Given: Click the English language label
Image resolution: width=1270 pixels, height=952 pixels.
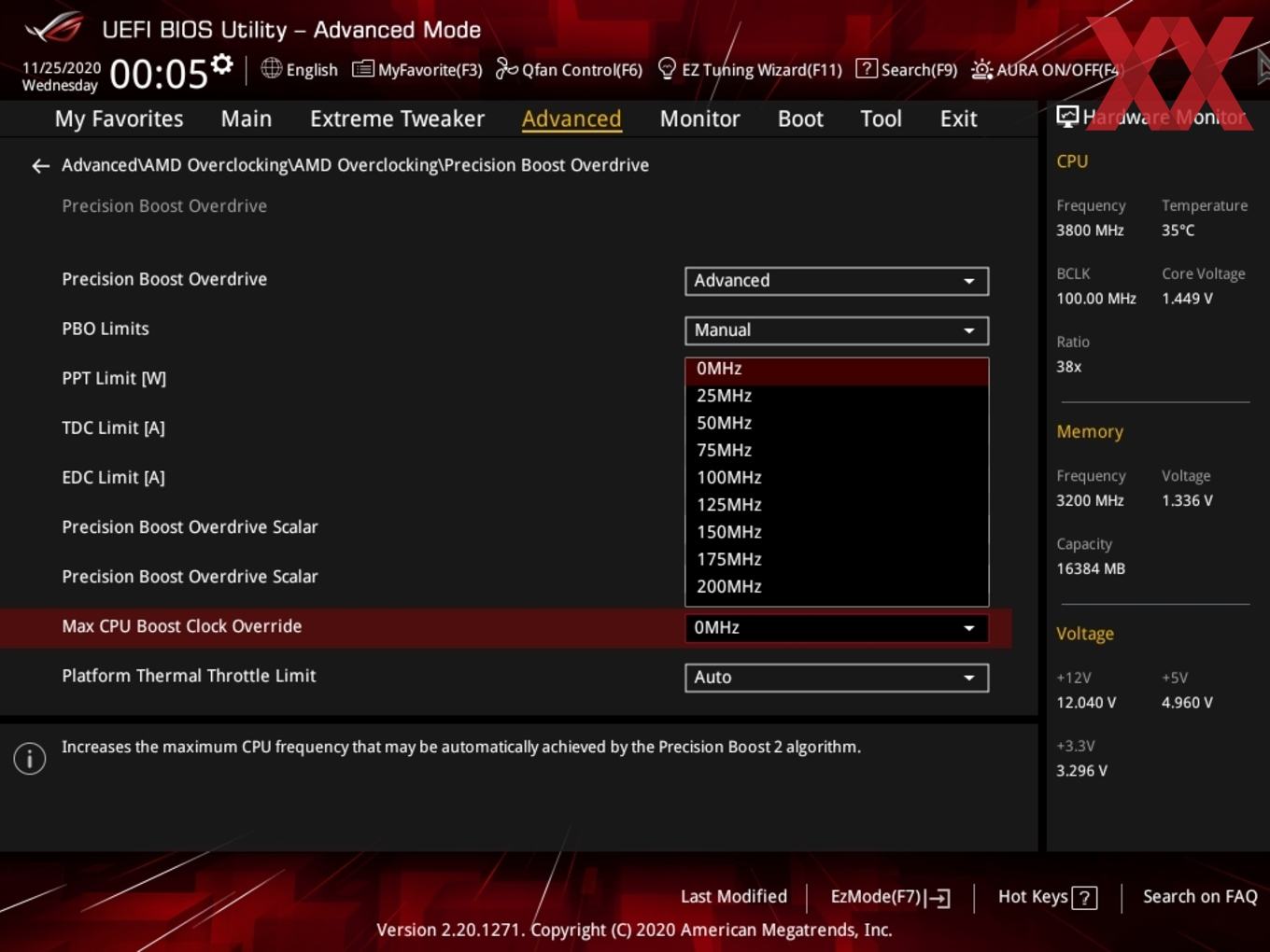Looking at the screenshot, I should coord(312,70).
